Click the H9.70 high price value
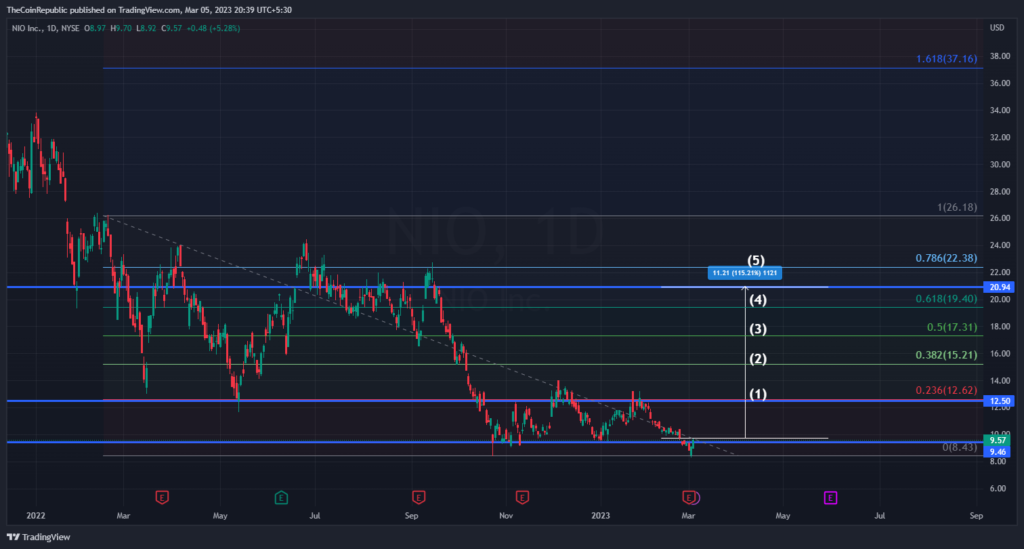Viewport: 1024px width, 549px height. [121, 29]
